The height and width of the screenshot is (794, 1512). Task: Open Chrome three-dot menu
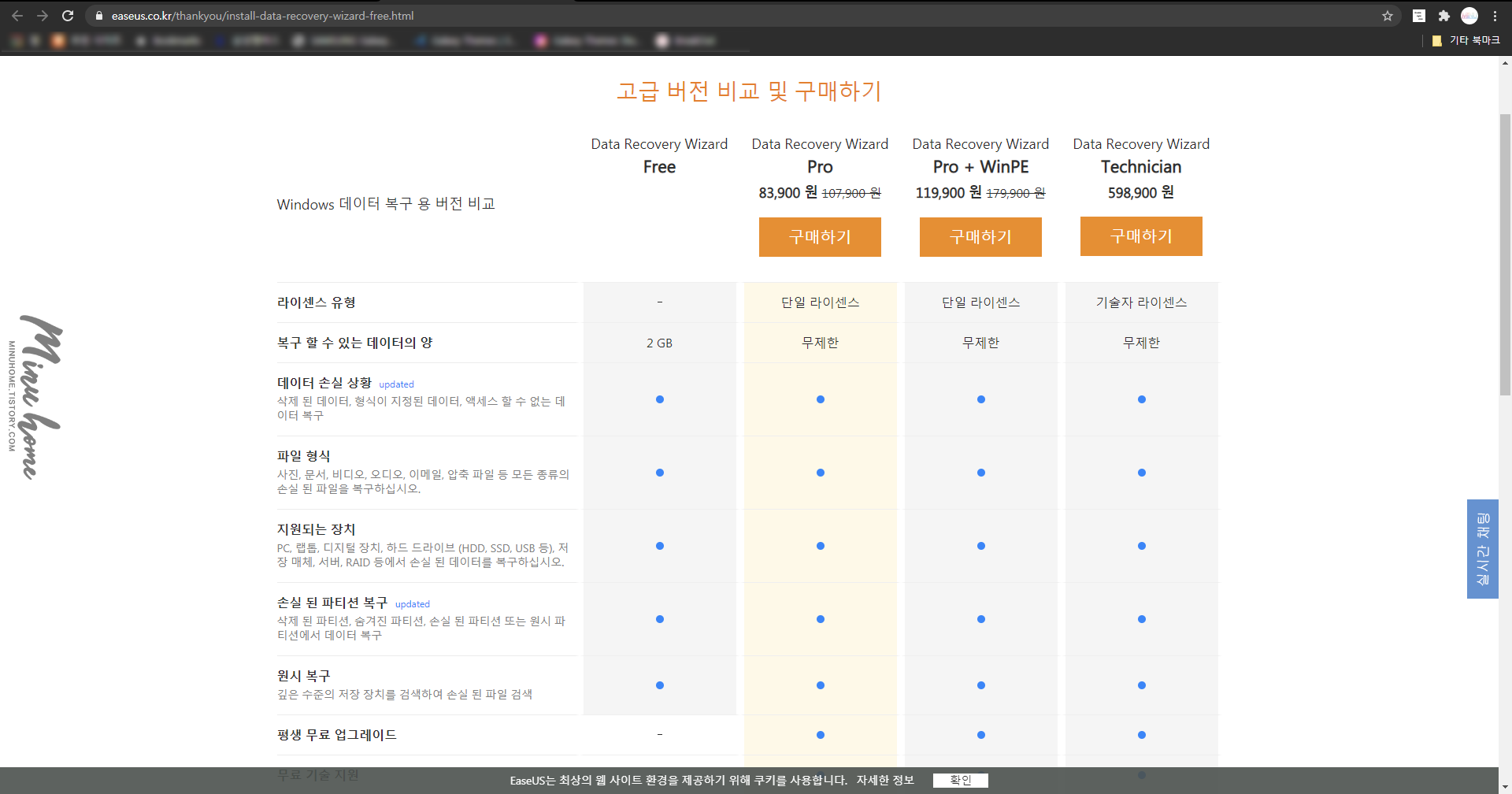pos(1495,16)
